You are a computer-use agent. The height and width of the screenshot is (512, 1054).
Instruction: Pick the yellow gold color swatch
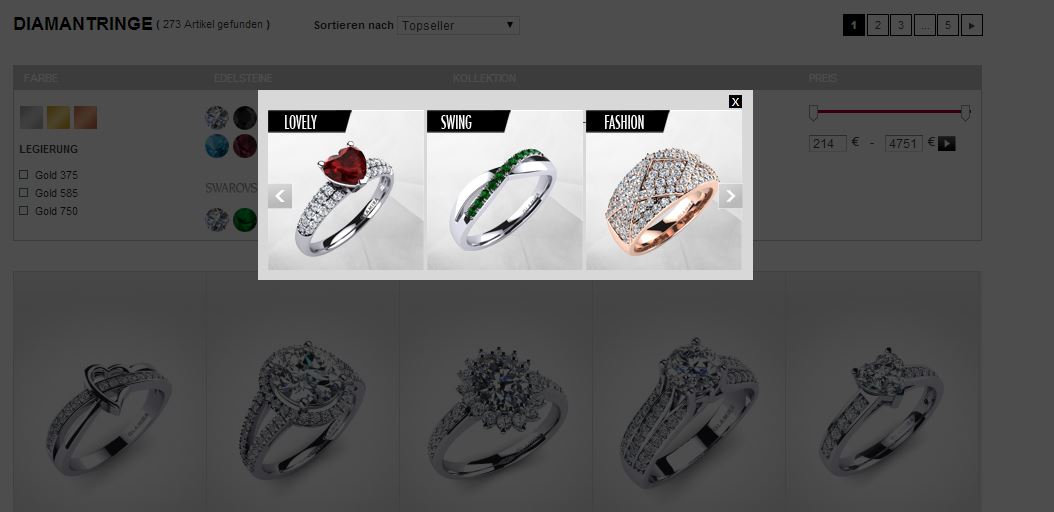coord(58,118)
